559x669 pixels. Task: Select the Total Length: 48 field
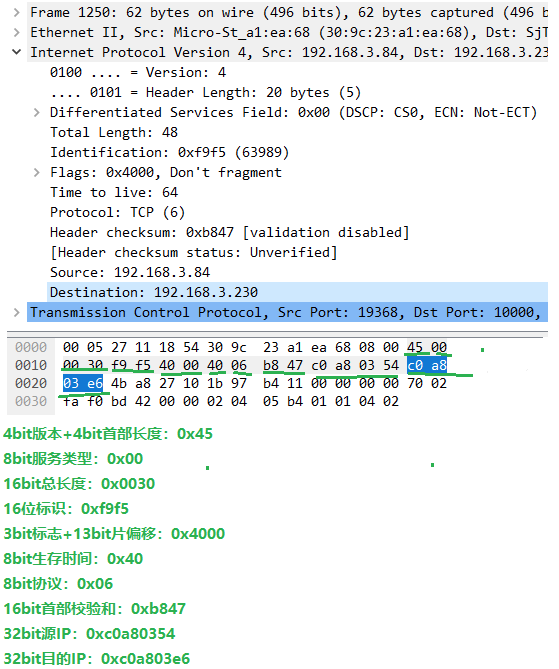coord(297,132)
